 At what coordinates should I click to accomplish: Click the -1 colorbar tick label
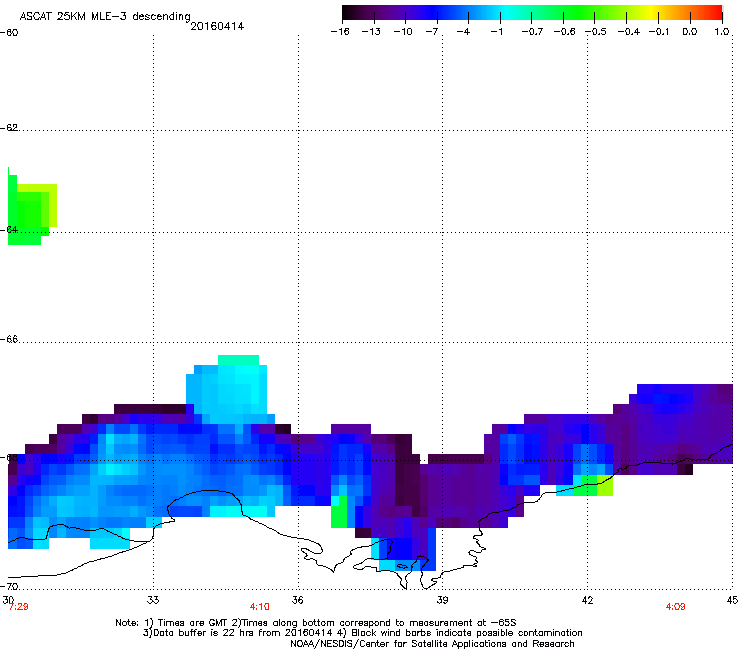tap(496, 32)
